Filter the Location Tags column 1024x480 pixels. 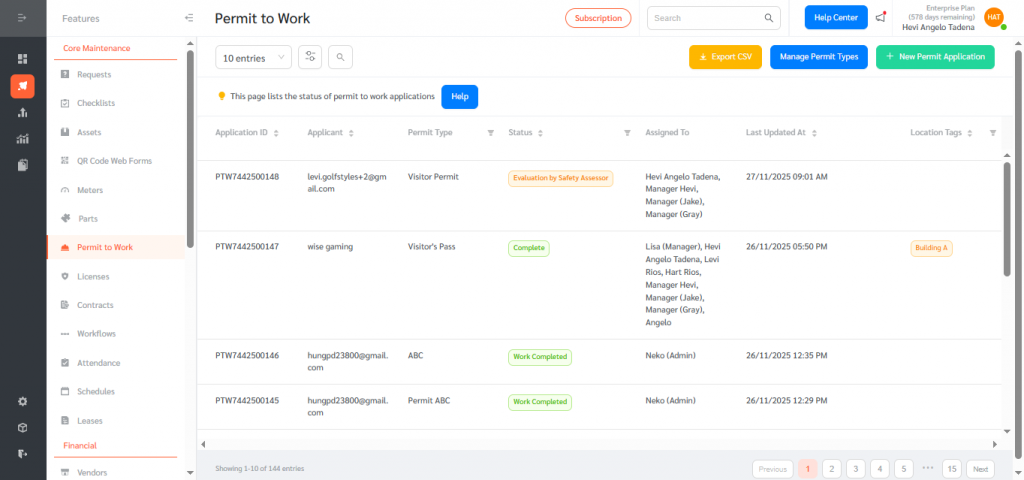992,133
